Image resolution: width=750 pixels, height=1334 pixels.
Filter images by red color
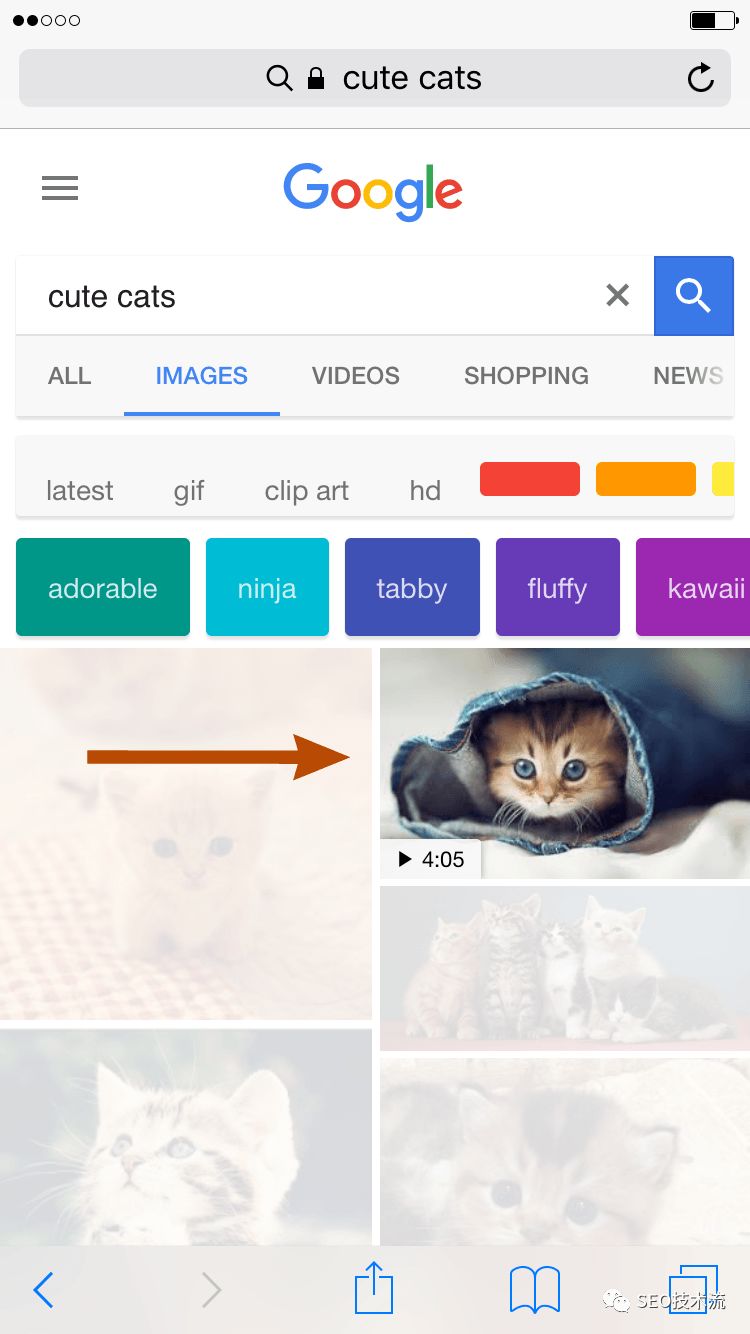[x=530, y=479]
